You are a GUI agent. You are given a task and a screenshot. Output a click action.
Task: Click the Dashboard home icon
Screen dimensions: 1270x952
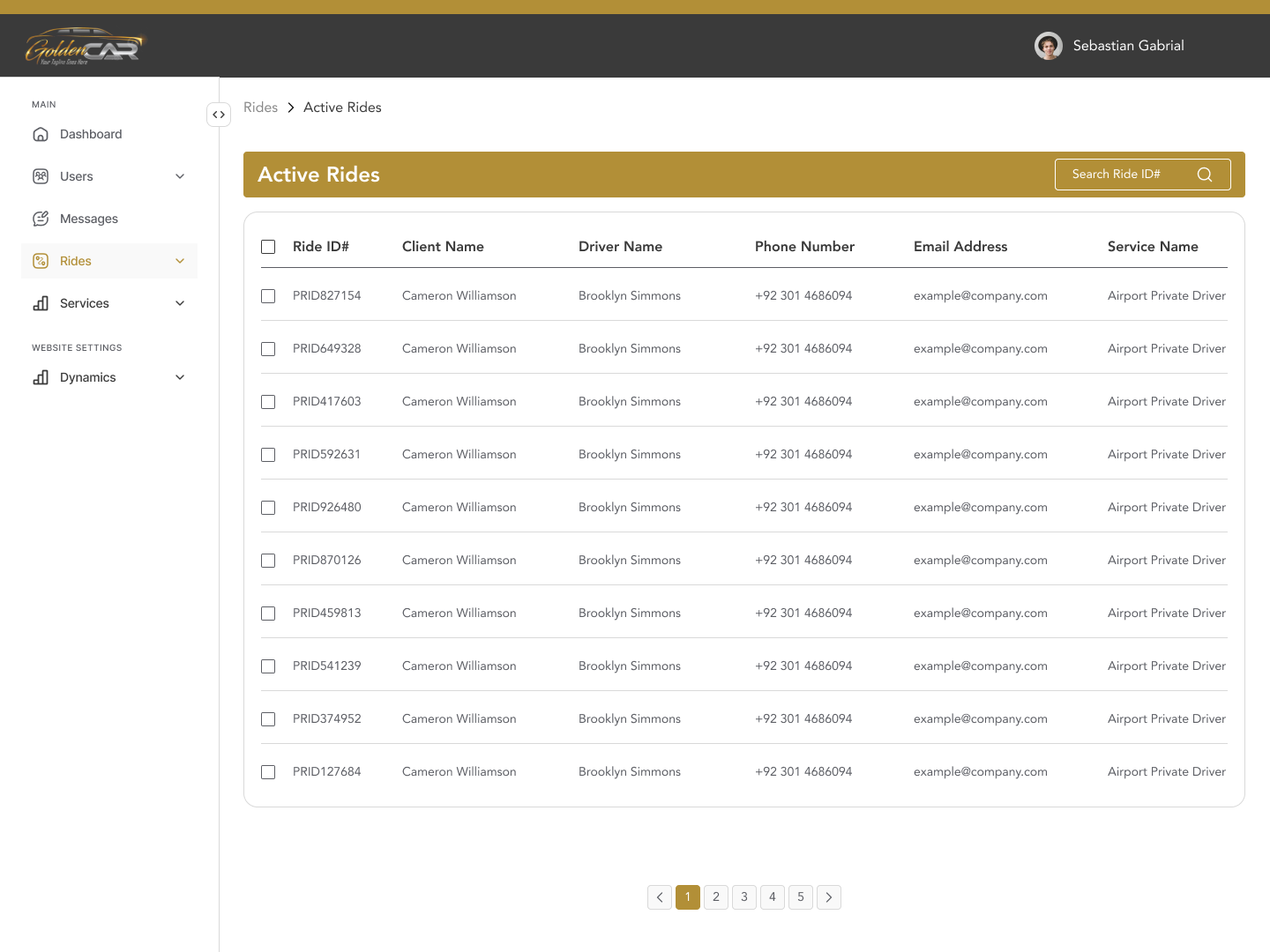pyautogui.click(x=41, y=134)
